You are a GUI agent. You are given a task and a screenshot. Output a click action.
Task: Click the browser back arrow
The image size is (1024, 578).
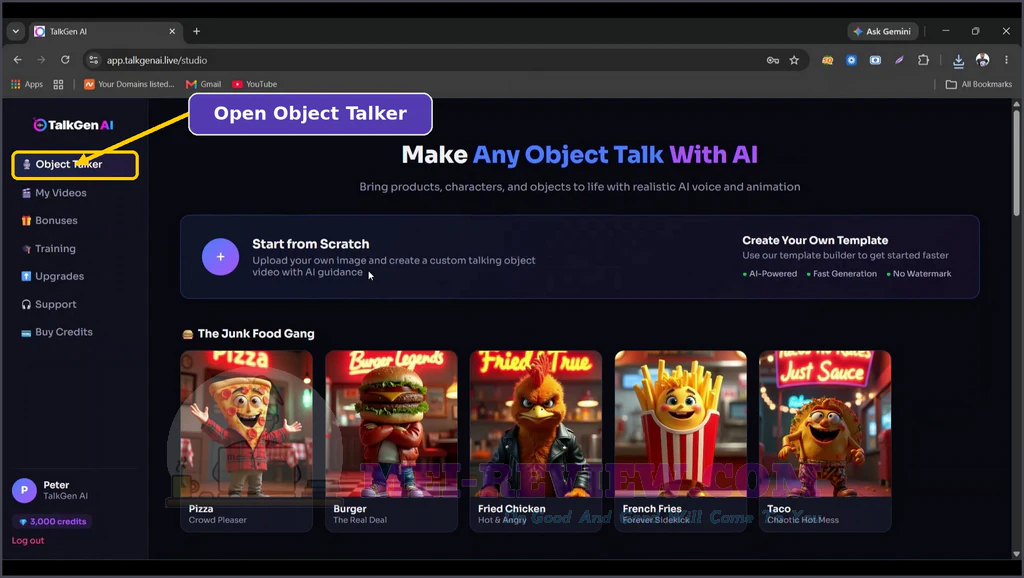(18, 60)
